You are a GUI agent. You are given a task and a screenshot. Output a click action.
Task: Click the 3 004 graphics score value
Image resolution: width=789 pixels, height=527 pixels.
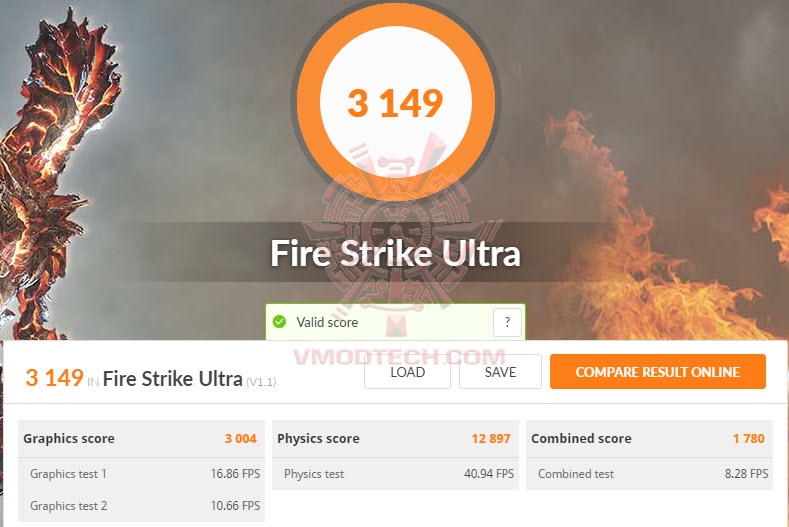(241, 438)
